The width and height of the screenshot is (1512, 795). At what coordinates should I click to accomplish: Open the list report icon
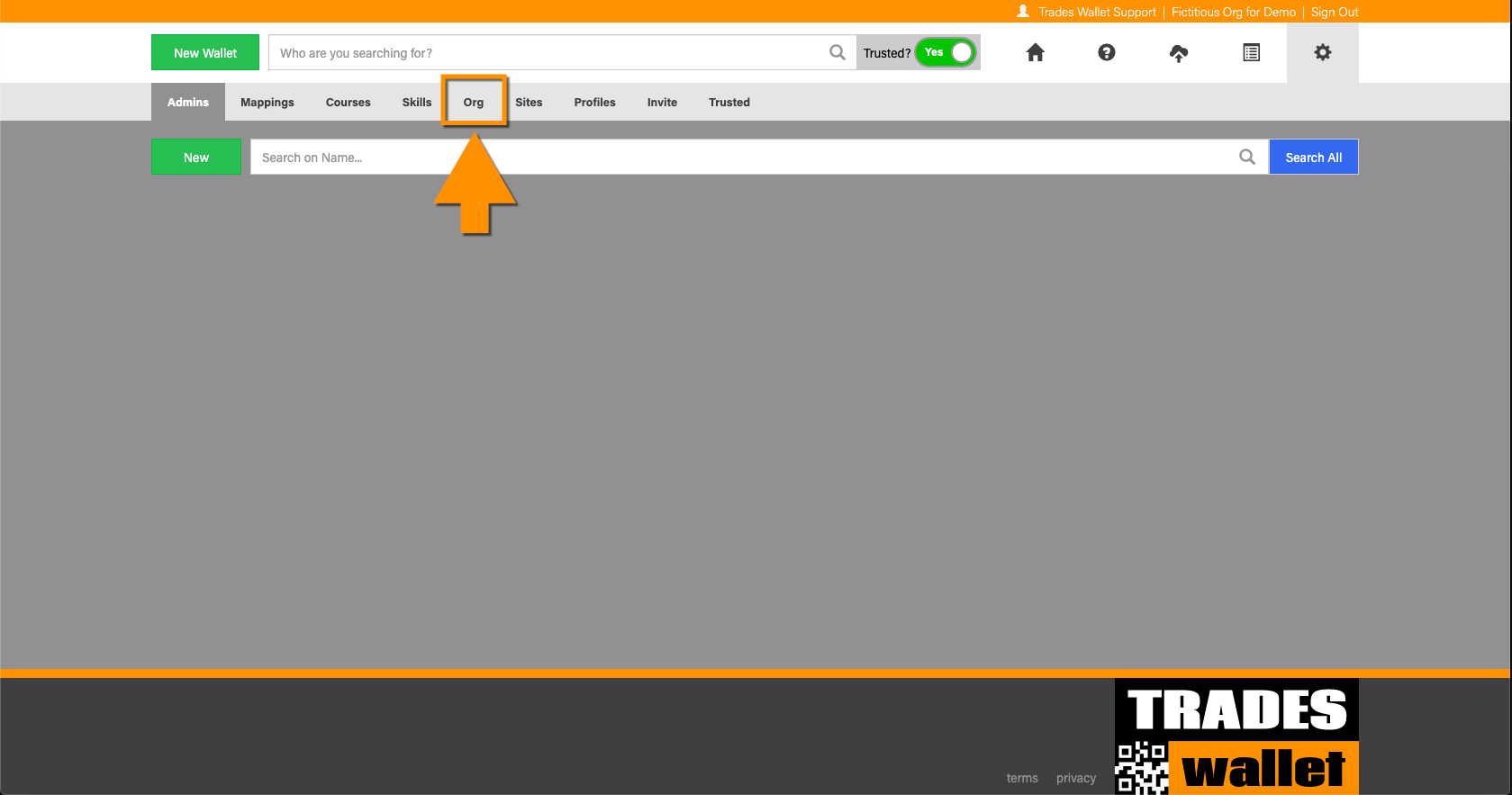pyautogui.click(x=1251, y=53)
